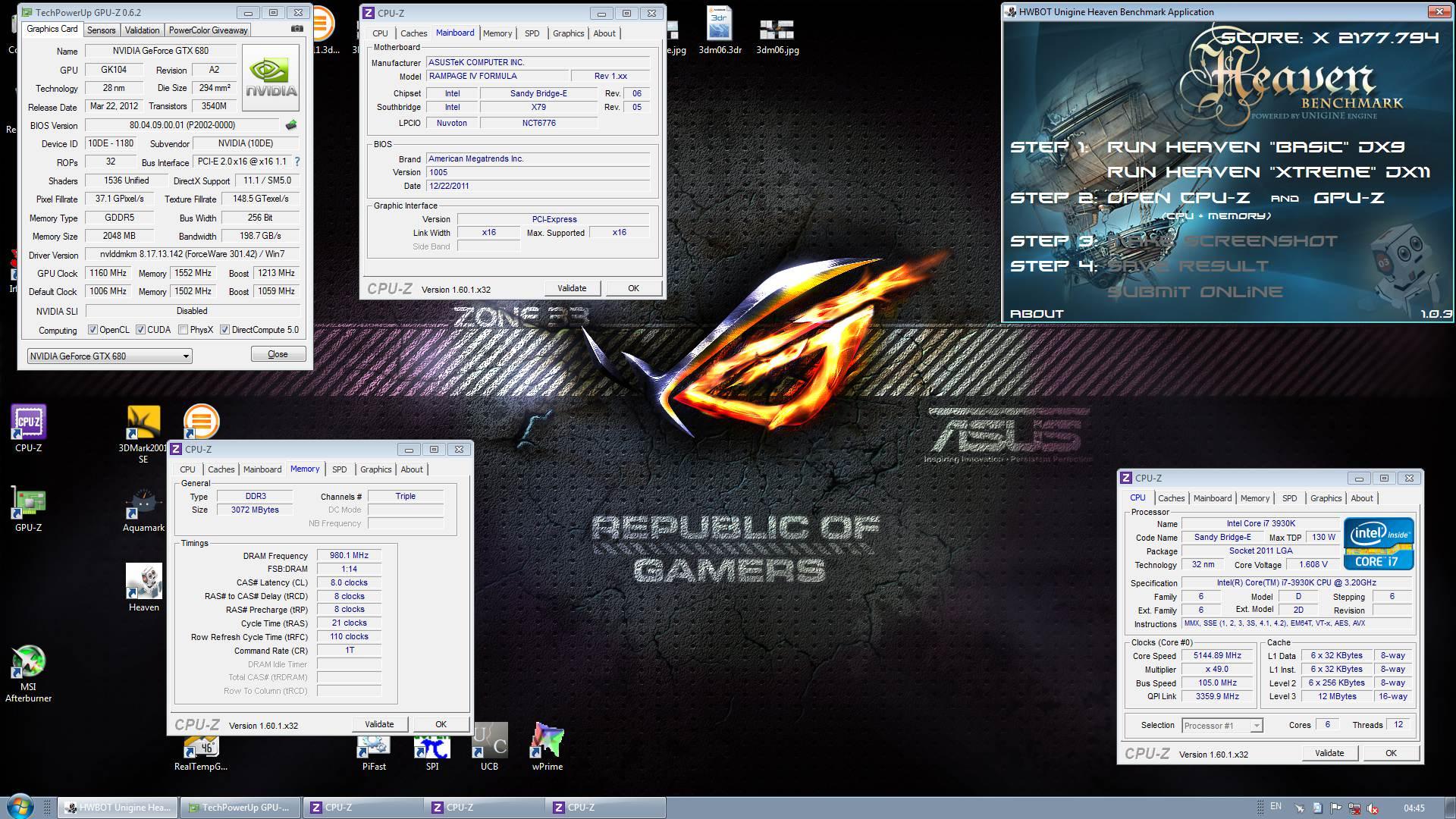Click RUN HEAVEN "BASIC" DX9
The height and width of the screenshot is (819, 1456).
point(1256,146)
